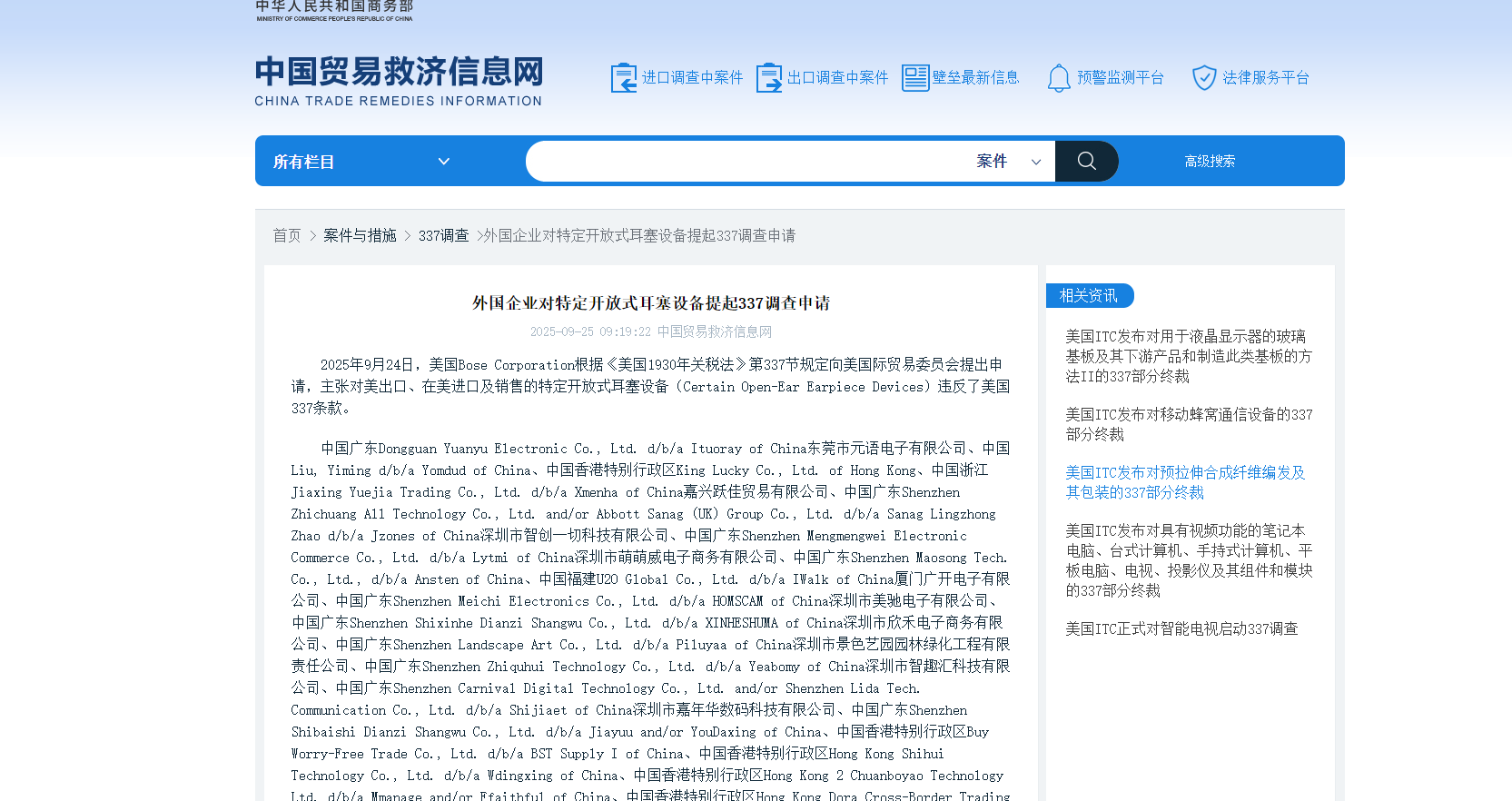Go to 首页 in the breadcrumb

pos(287,235)
